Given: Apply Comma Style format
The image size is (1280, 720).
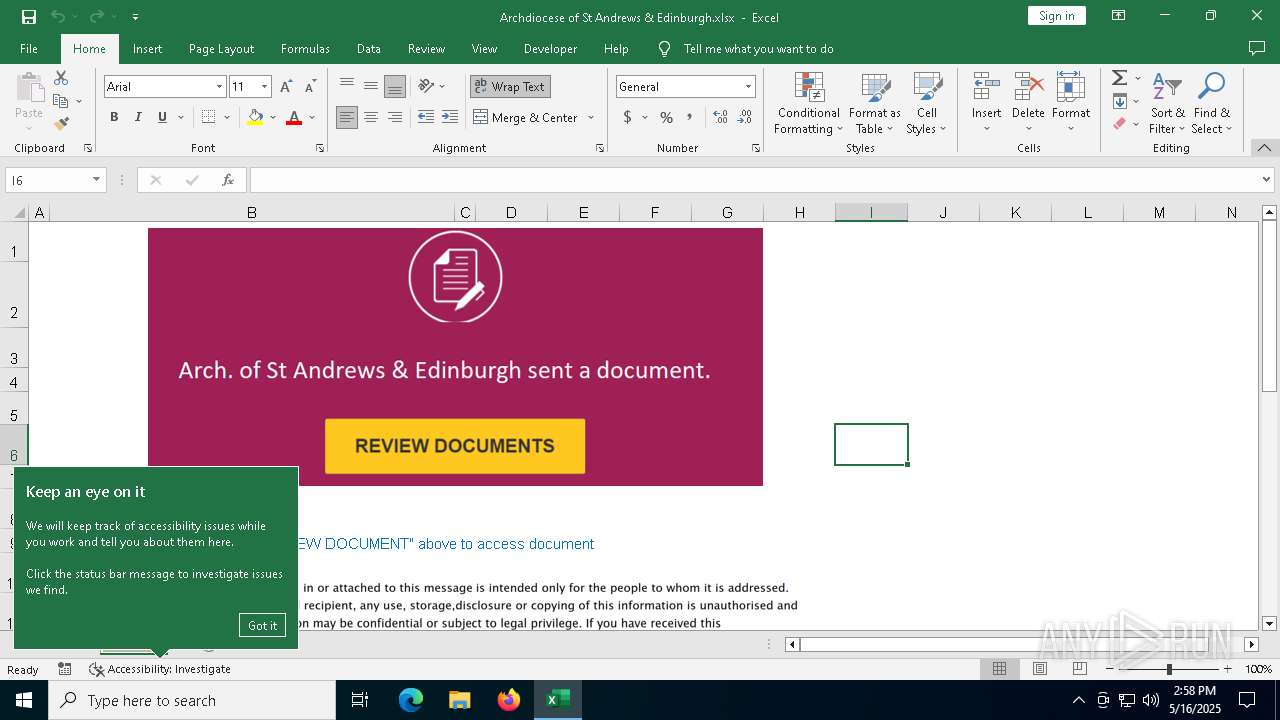Looking at the screenshot, I should [x=690, y=117].
